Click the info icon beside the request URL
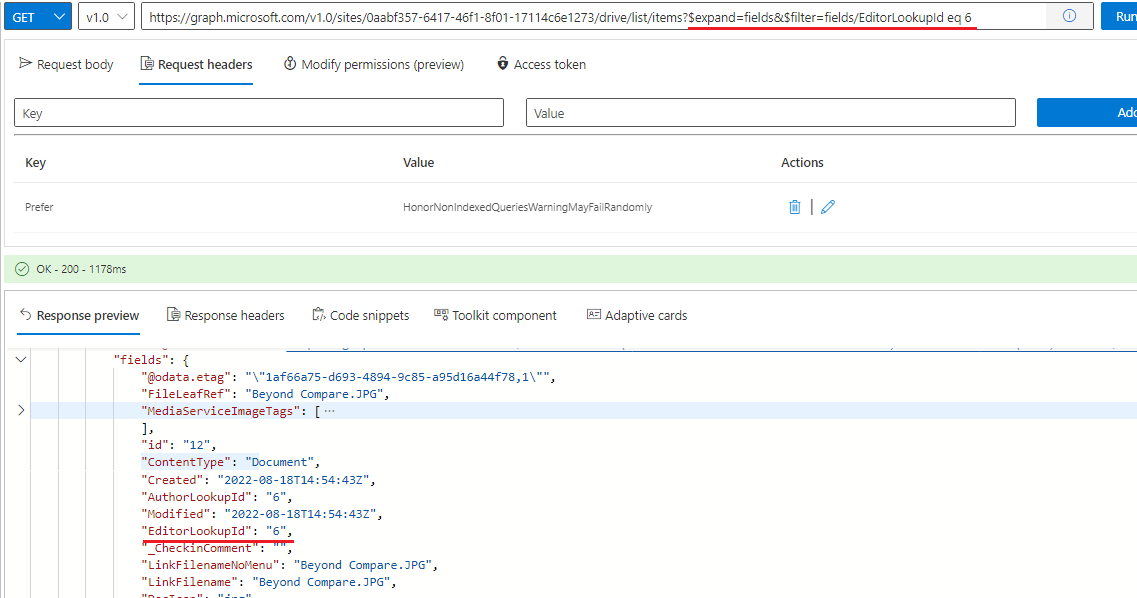 point(1069,16)
